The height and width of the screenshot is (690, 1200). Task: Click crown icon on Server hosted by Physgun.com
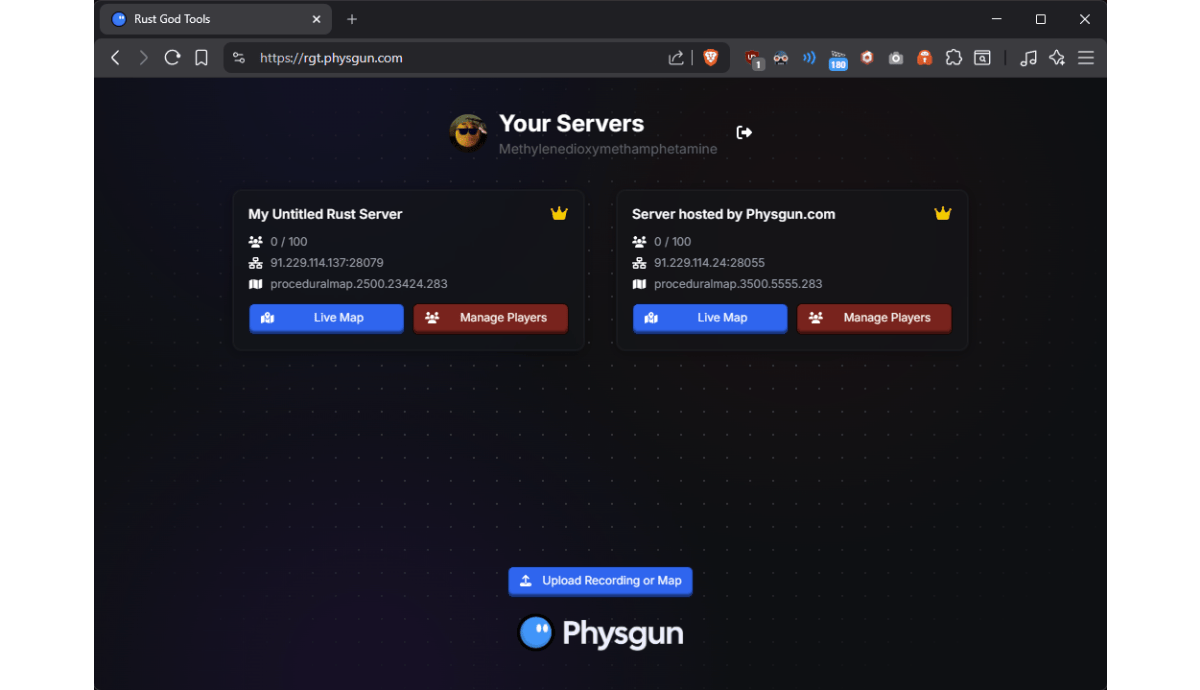pos(943,213)
